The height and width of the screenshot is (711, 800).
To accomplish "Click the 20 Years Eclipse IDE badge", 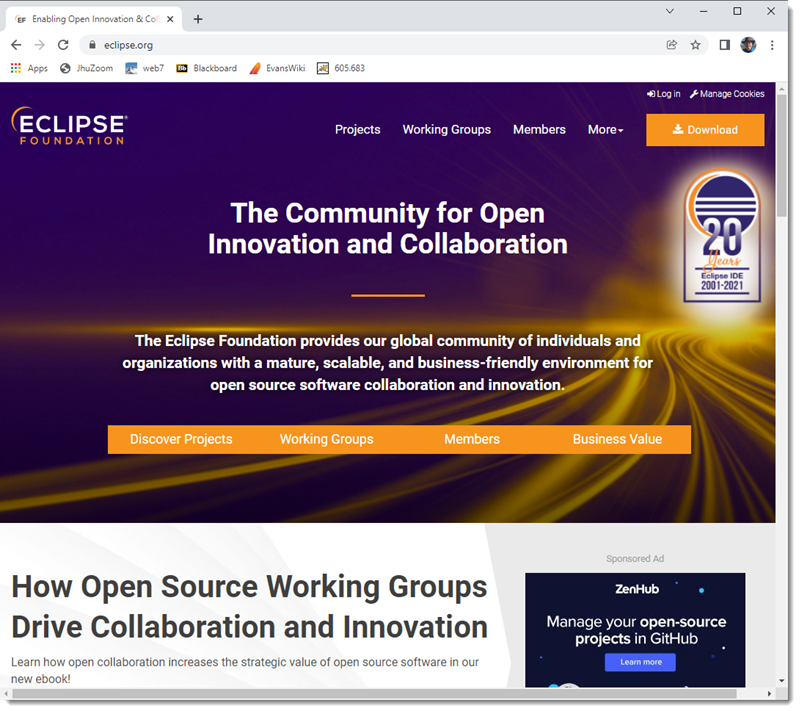I will click(x=722, y=236).
